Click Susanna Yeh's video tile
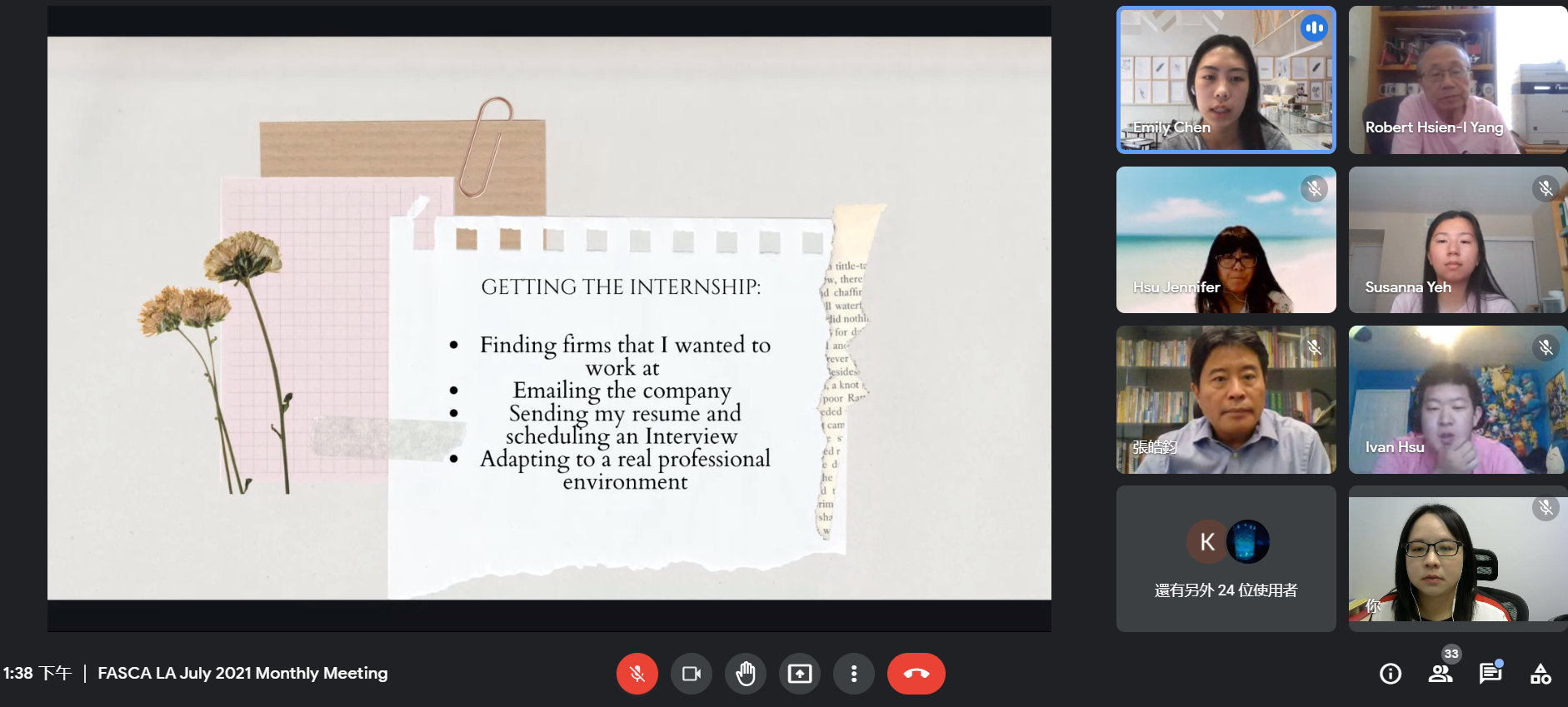The height and width of the screenshot is (707, 1568). pyautogui.click(x=1457, y=240)
